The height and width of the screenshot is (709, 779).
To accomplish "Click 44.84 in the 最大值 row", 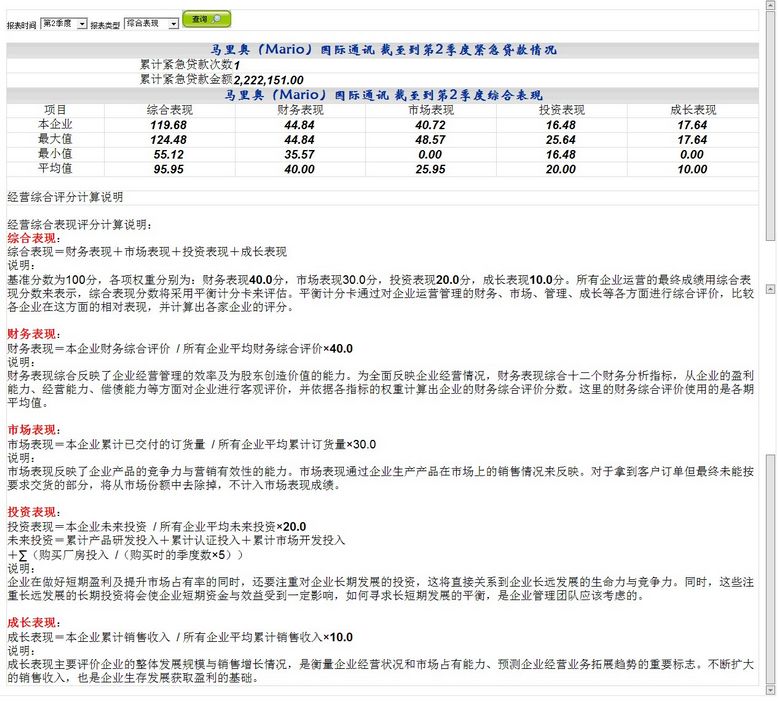I will (300, 140).
